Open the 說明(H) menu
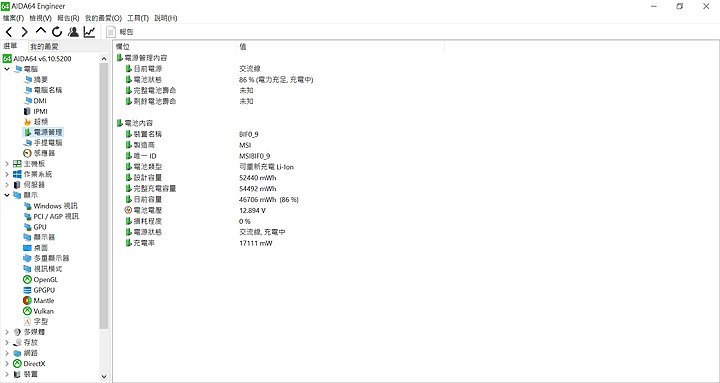Image resolution: width=720 pixels, height=383 pixels. pos(166,18)
